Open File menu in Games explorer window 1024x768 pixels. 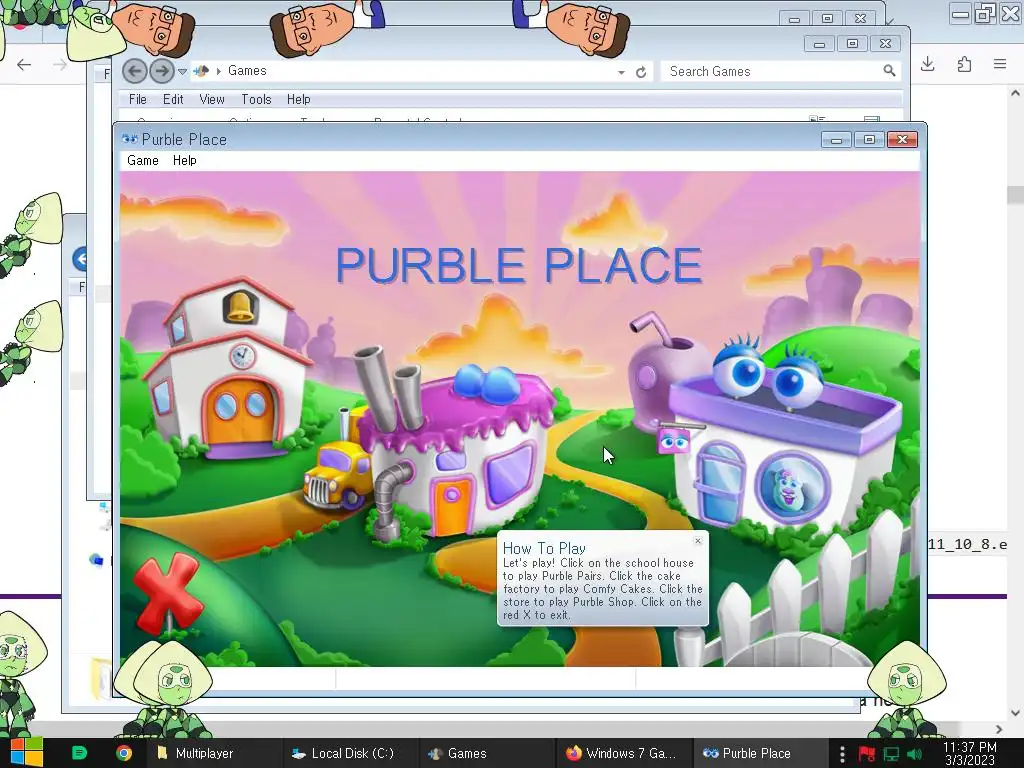(137, 99)
